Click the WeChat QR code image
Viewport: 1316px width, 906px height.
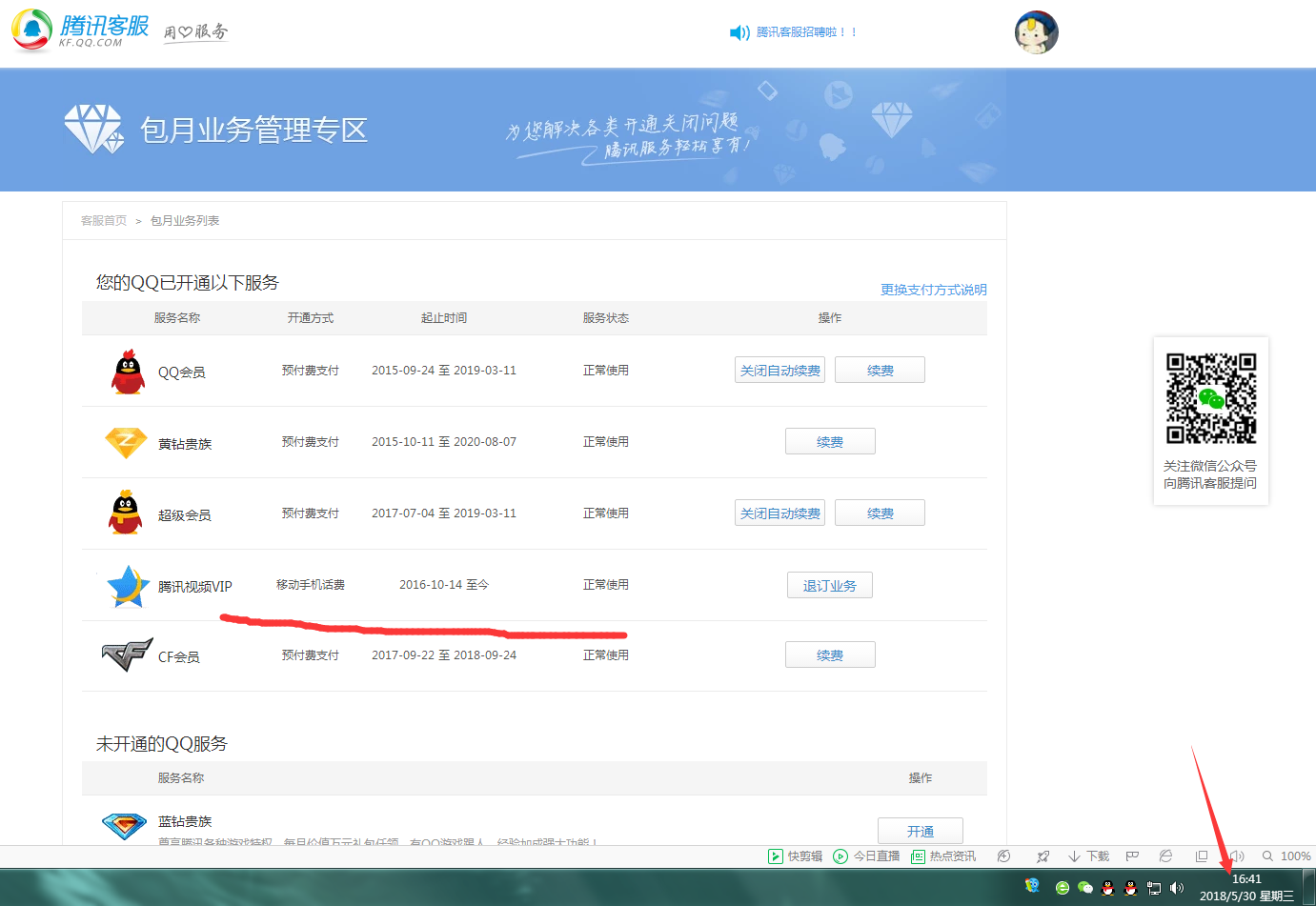(1211, 398)
